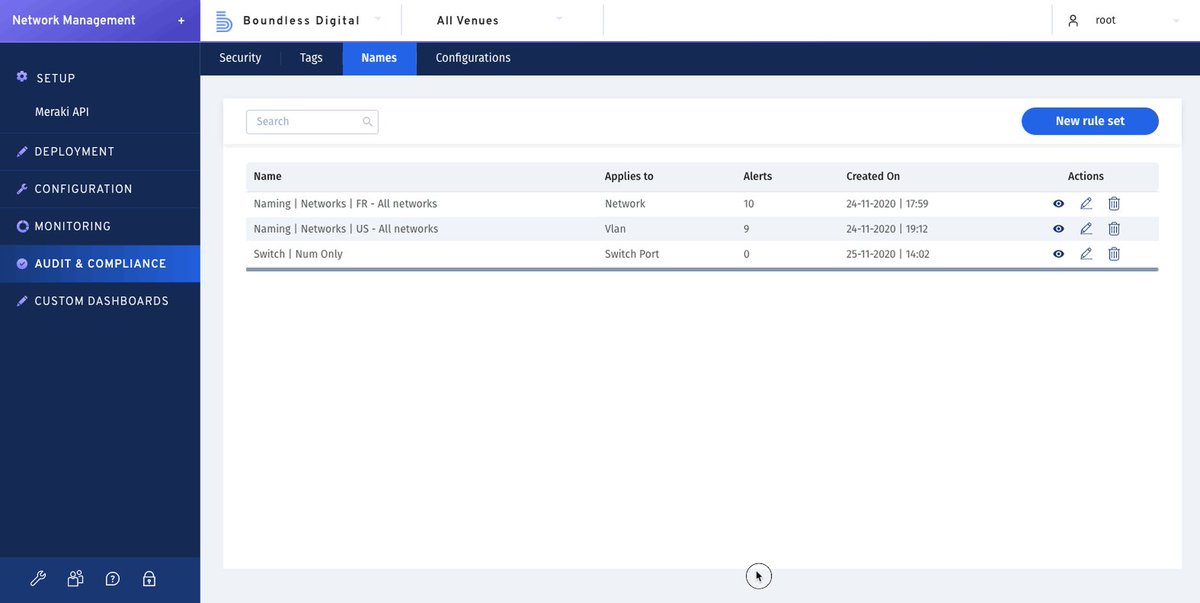Image resolution: width=1200 pixels, height=603 pixels.
Task: Delete the Naming Networks FR rule set
Action: point(1114,204)
